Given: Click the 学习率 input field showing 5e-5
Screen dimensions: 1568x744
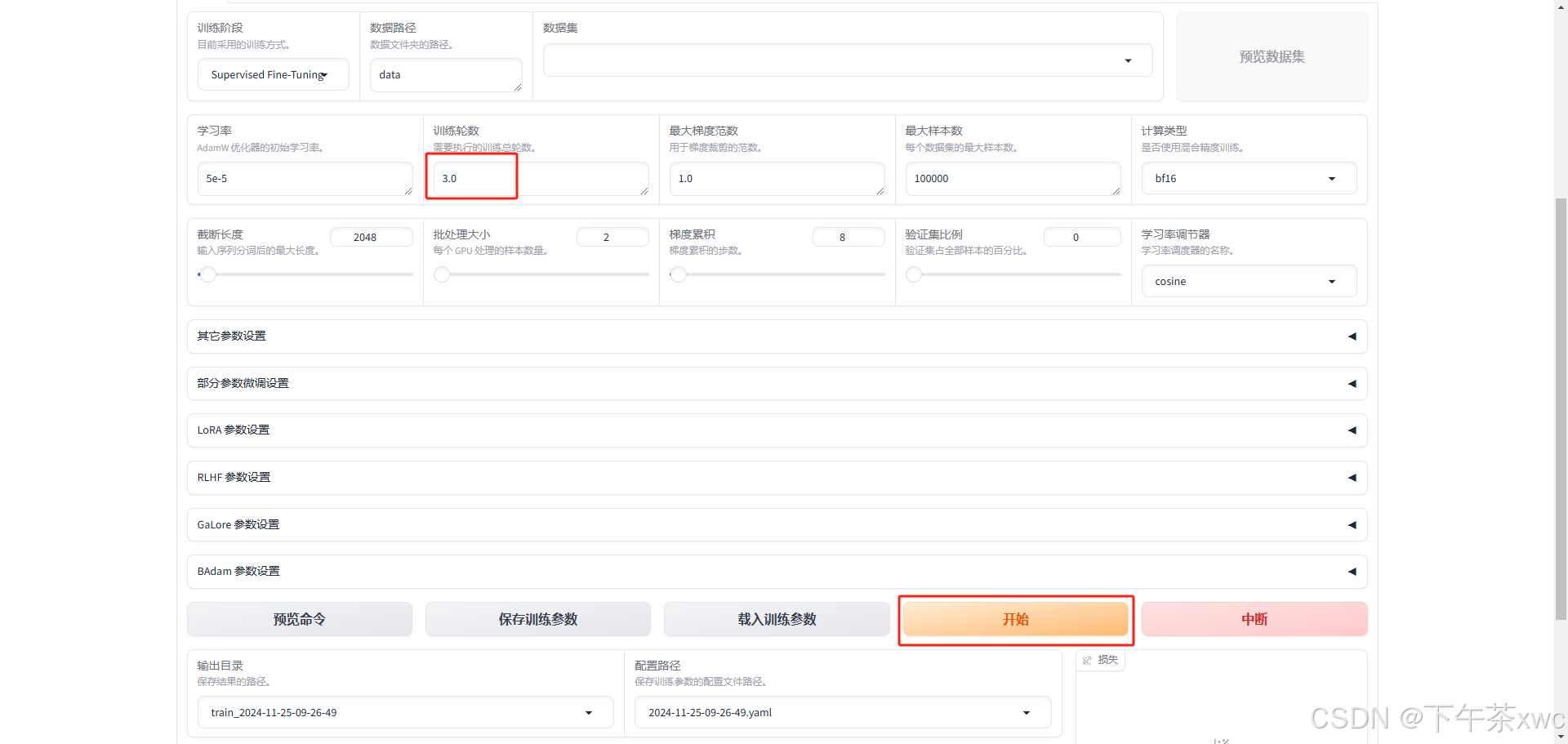Looking at the screenshot, I should (x=305, y=178).
